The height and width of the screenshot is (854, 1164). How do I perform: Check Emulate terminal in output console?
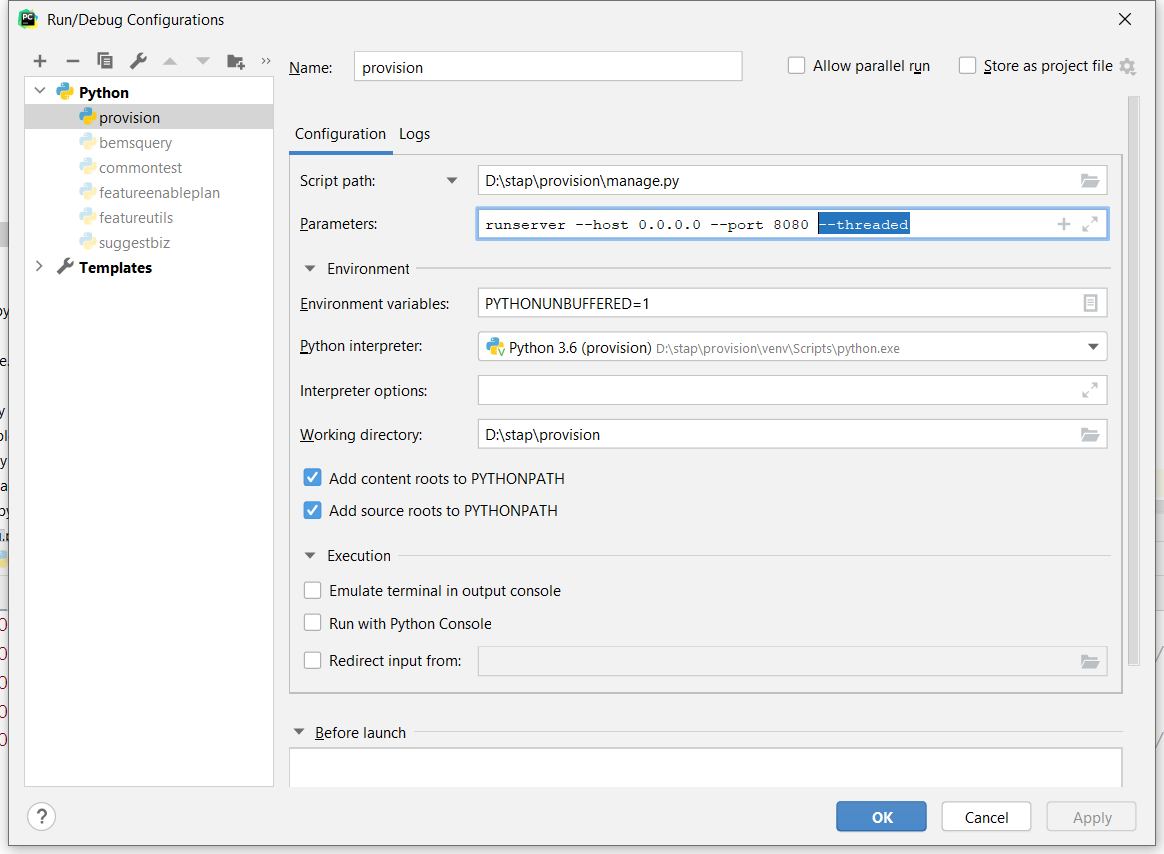[313, 591]
